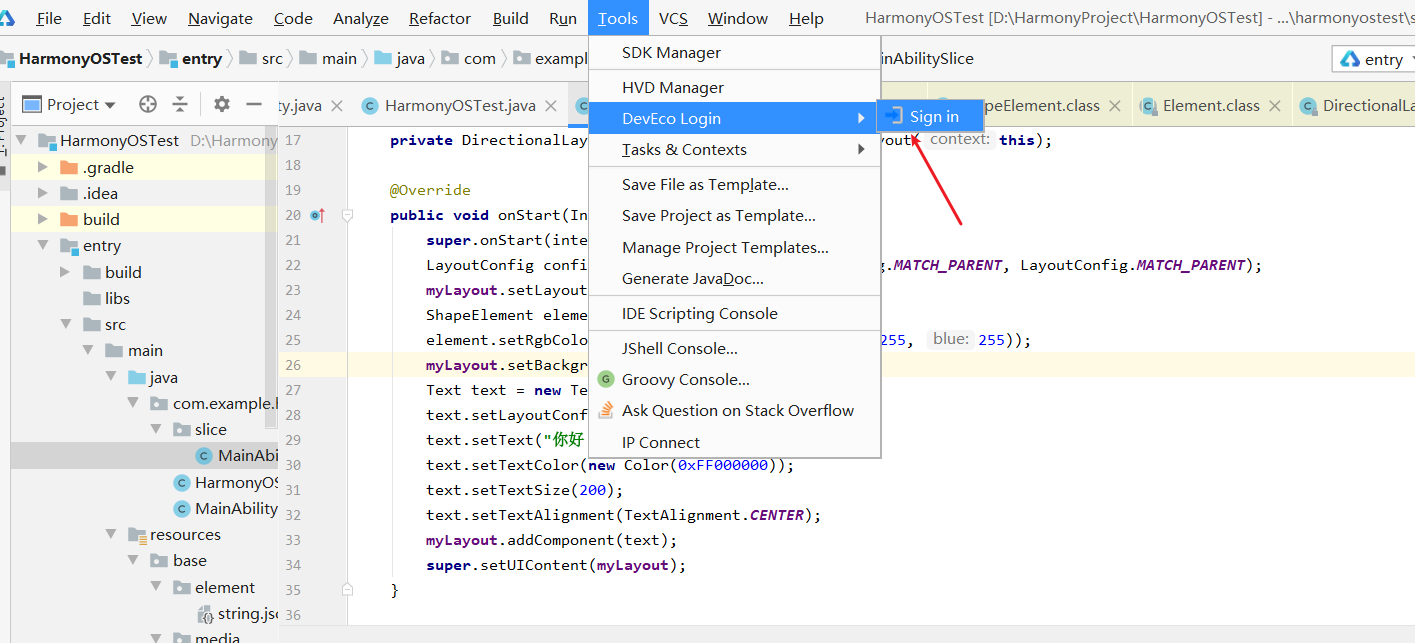
Task: Click the override gutter icon on line 20
Action: coord(317,215)
